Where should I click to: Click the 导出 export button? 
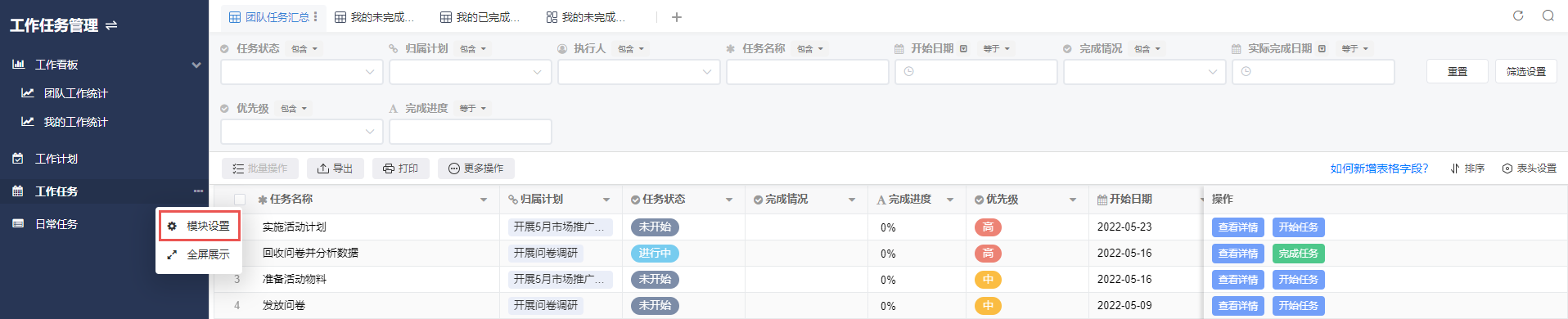click(336, 168)
